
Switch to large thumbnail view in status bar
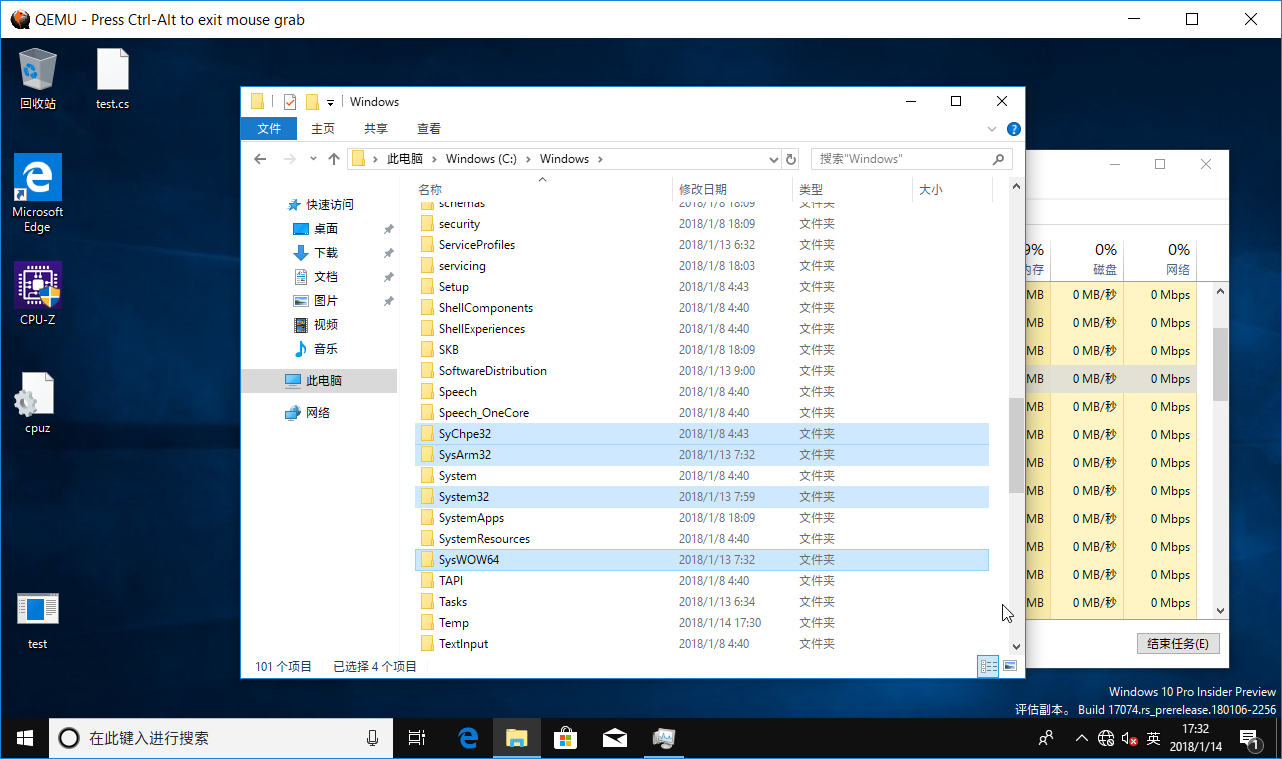(x=1010, y=666)
